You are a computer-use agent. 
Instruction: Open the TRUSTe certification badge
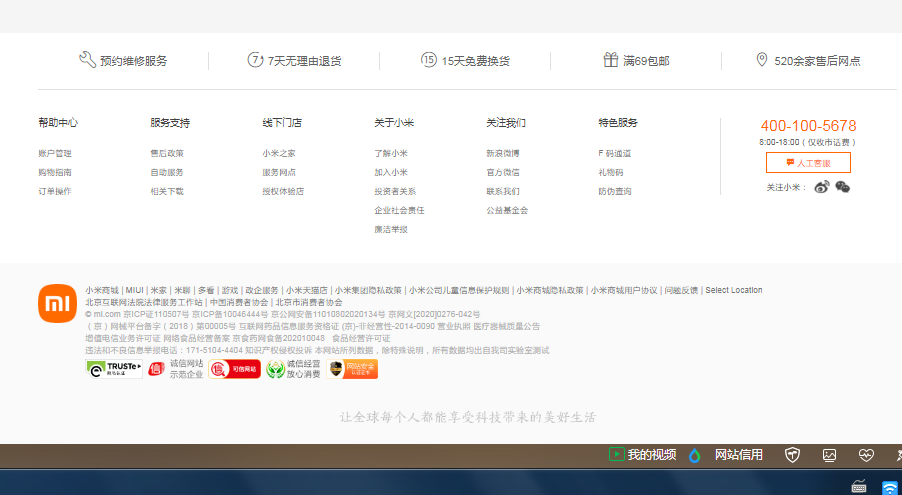point(114,369)
